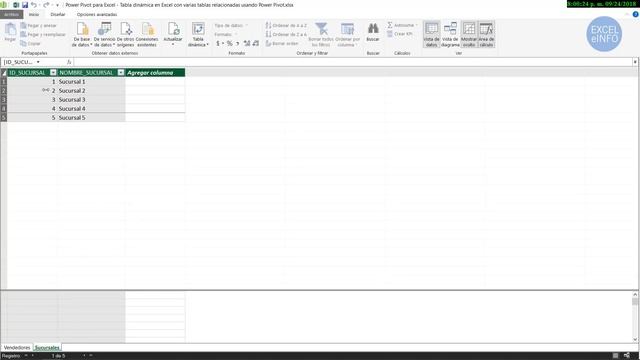Image resolution: width=640 pixels, height=360 pixels.
Task: Open the Archivo tab
Action: tap(11, 14)
